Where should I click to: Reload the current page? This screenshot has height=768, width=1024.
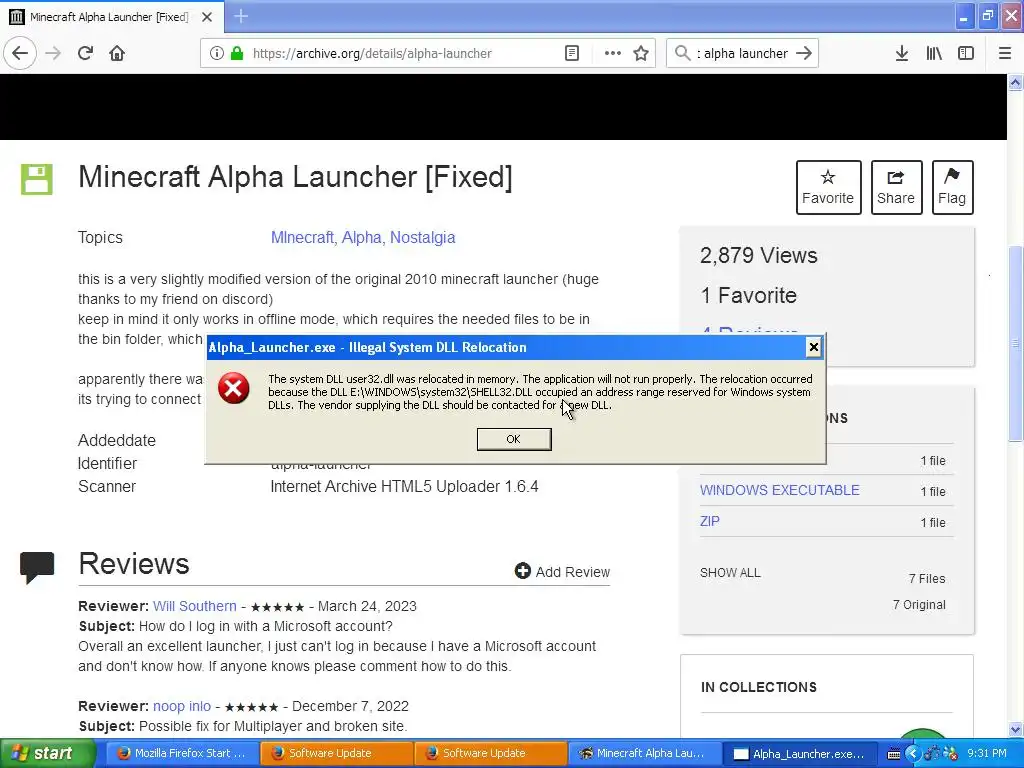85,54
